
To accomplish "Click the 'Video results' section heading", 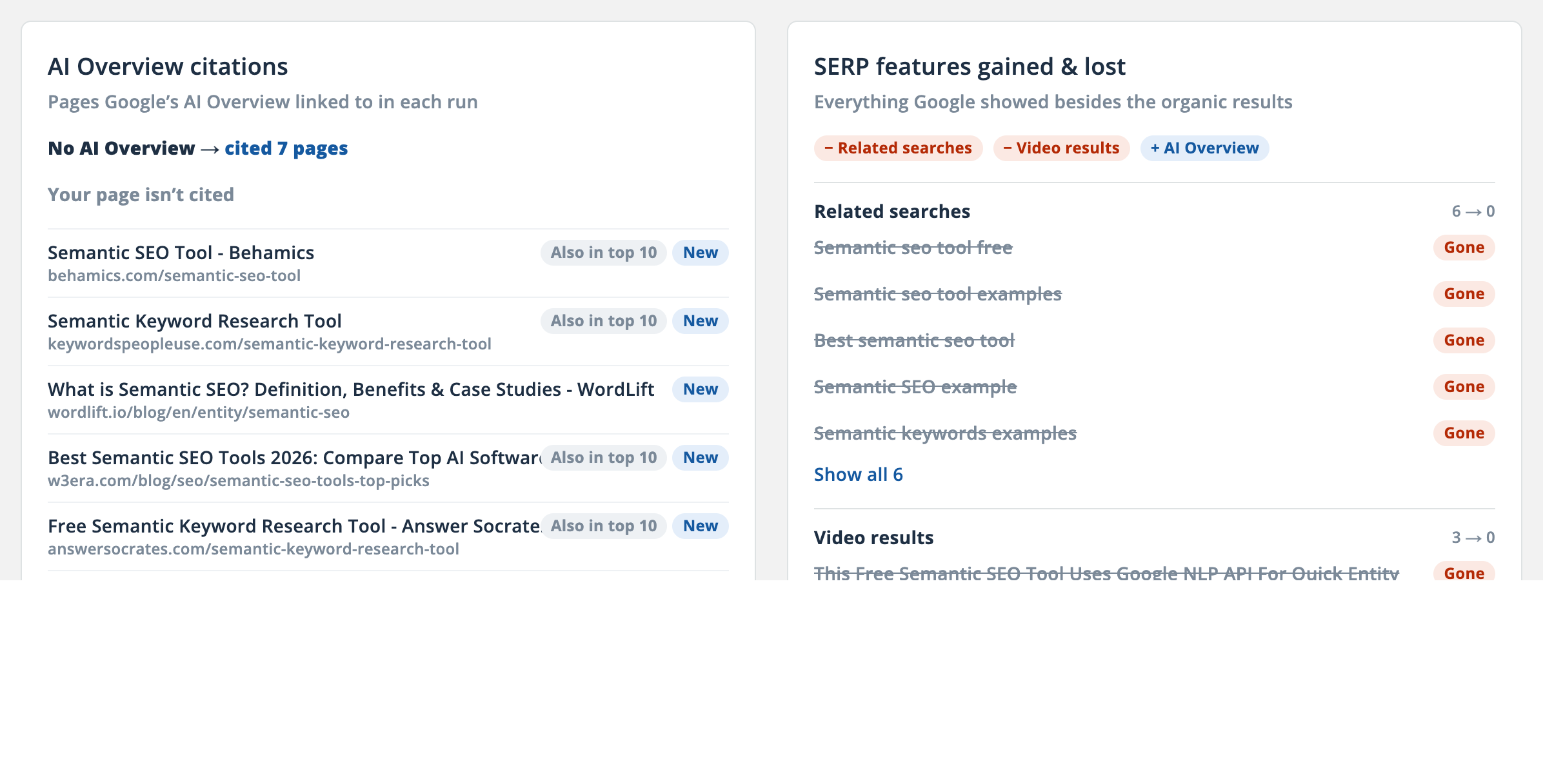I will click(873, 538).
